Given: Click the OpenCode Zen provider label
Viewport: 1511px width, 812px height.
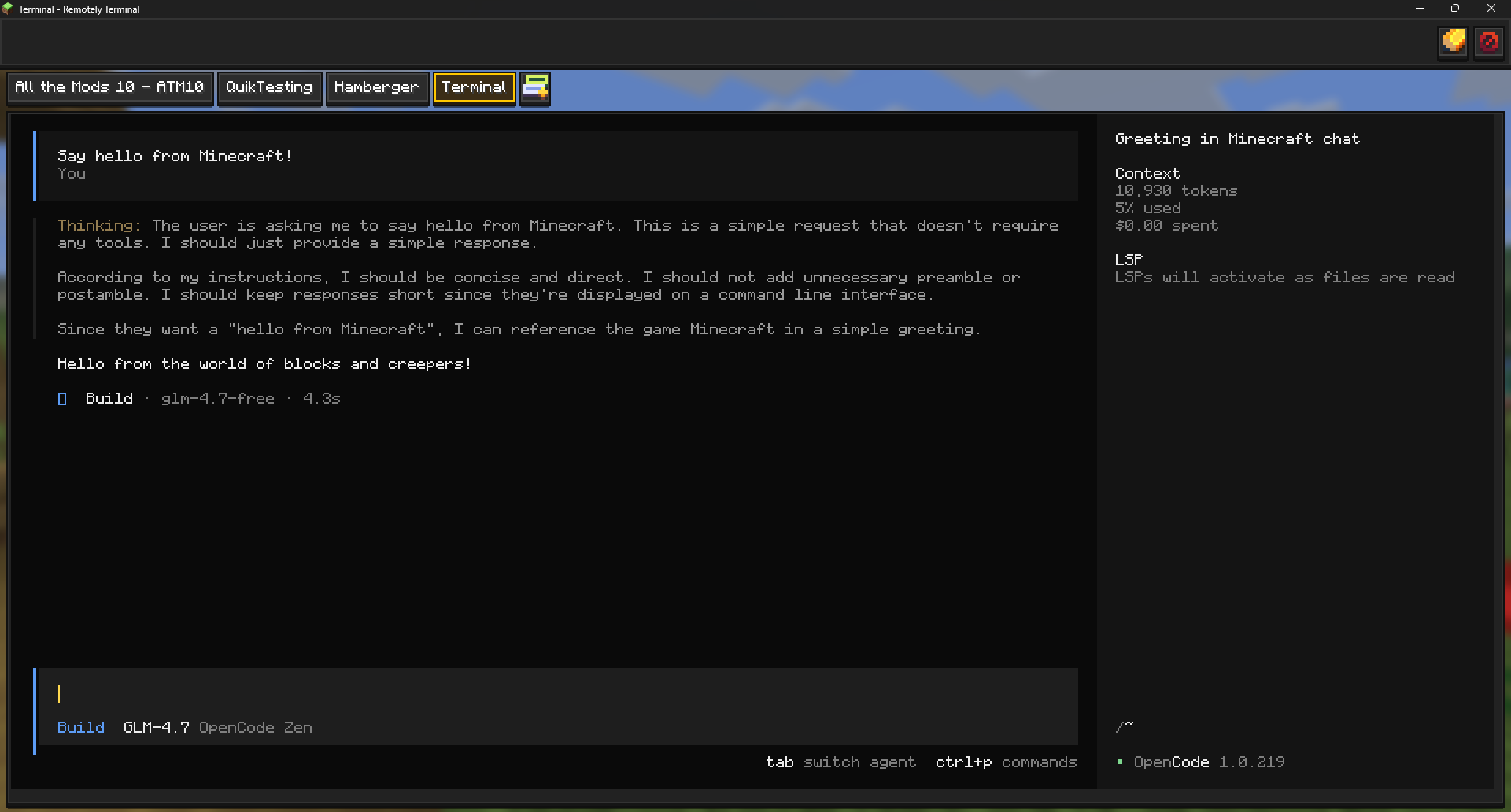Looking at the screenshot, I should [x=256, y=727].
